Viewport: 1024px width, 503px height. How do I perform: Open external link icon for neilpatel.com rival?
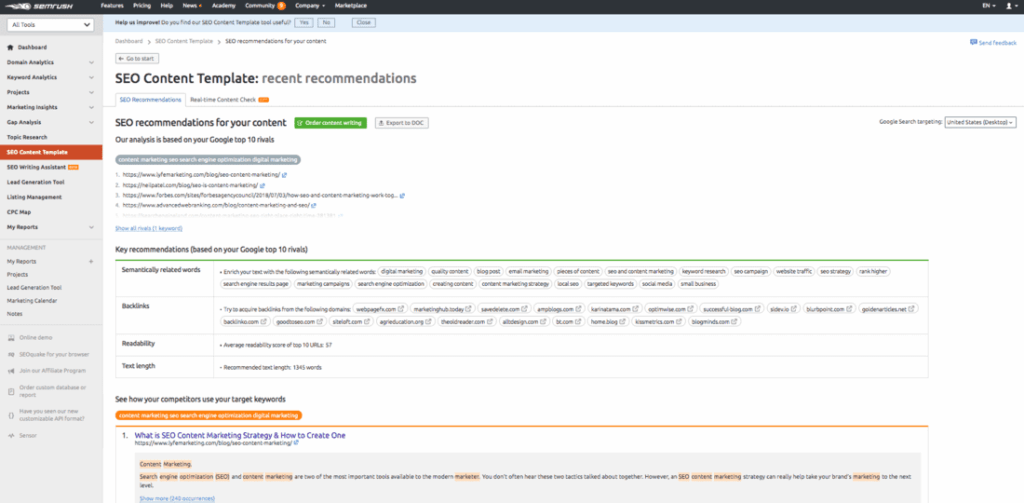(262, 185)
